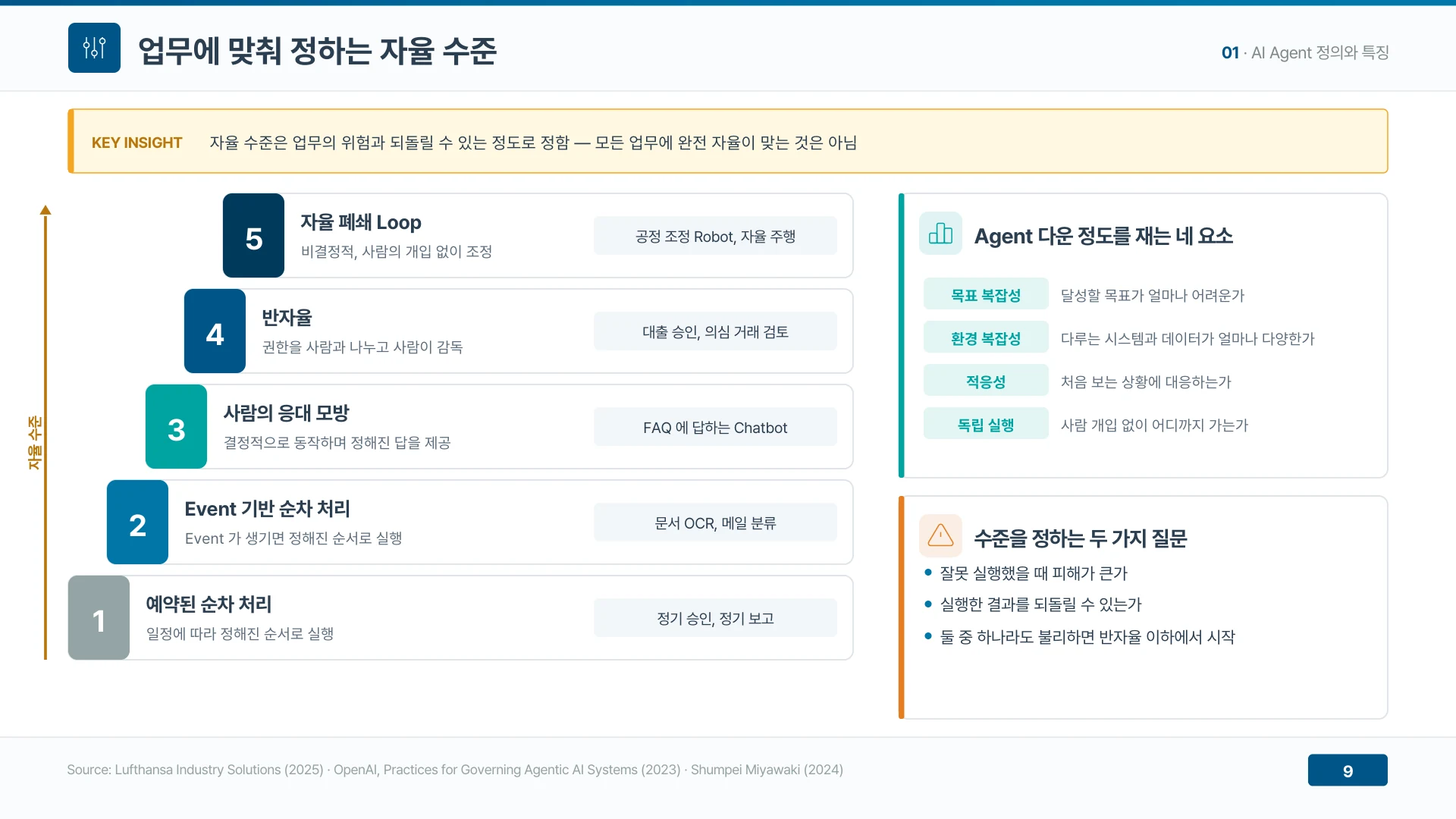Click the bullet 실행한 결과를 되돌릴 수 있는가
This screenshot has height=819, width=1456.
[1040, 604]
